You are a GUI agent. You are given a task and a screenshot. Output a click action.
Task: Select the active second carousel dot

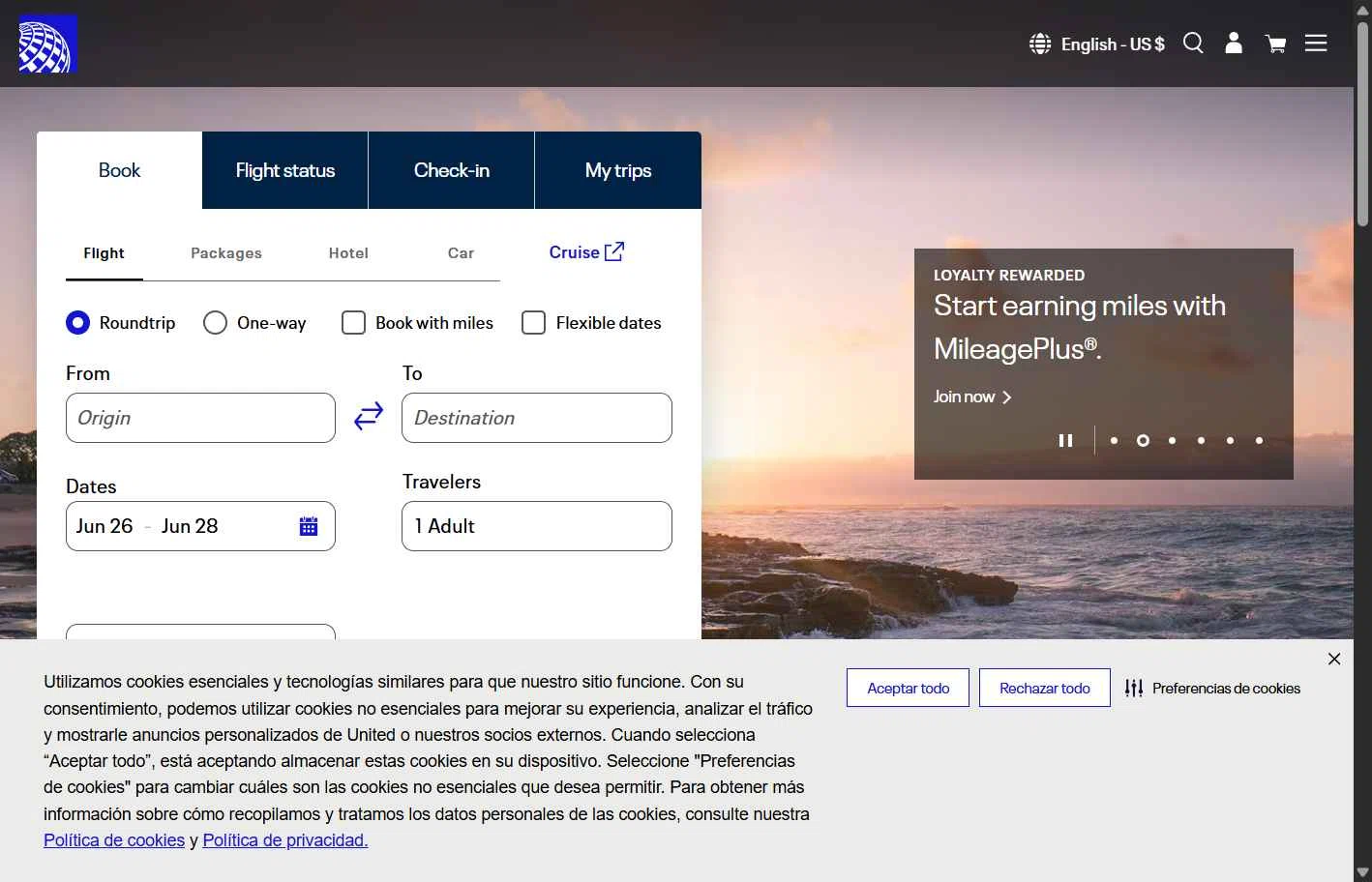1143,440
